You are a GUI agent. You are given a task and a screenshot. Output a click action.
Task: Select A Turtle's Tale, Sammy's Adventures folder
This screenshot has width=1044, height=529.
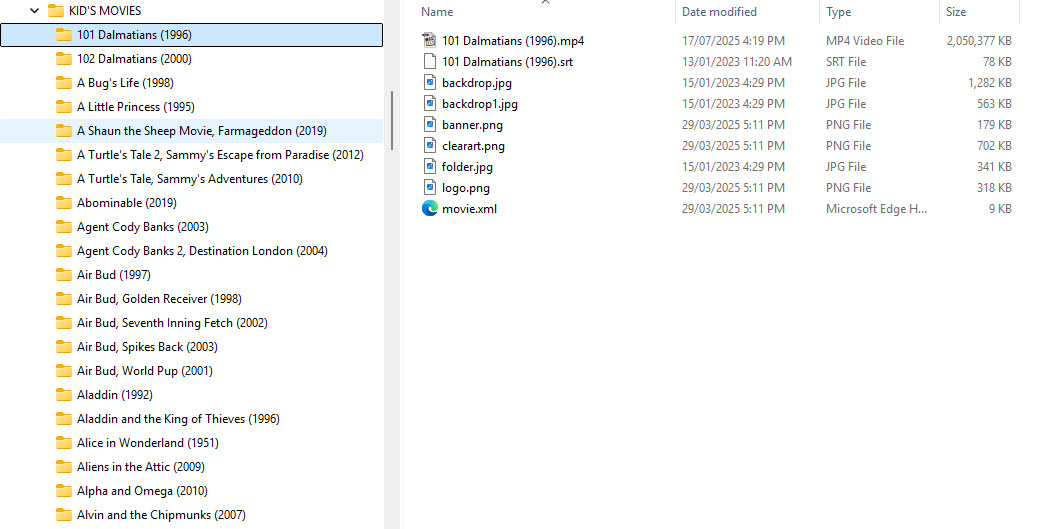click(x=192, y=178)
